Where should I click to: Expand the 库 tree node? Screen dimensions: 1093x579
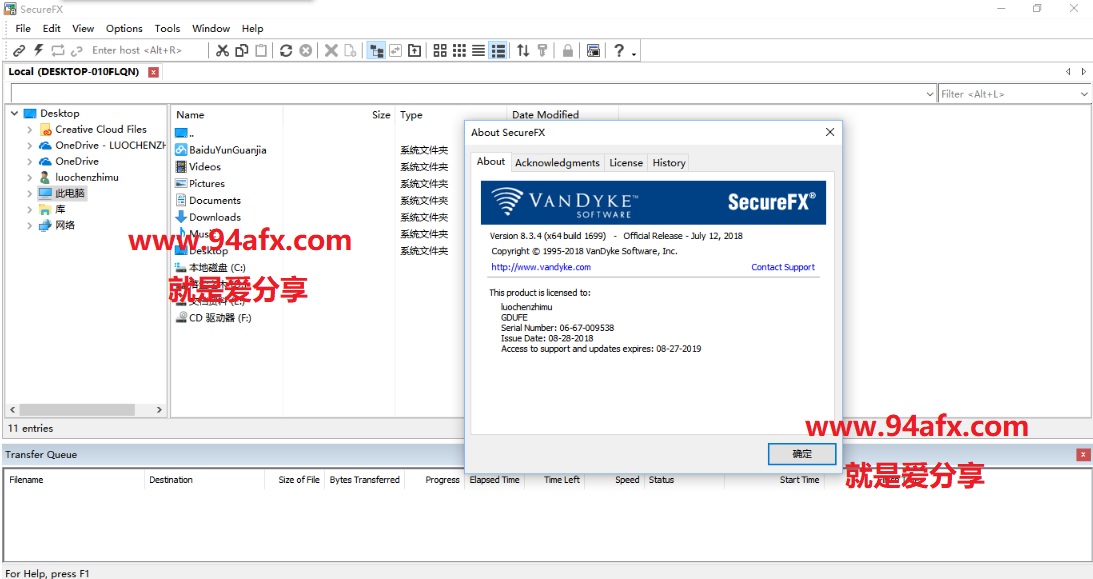tap(29, 210)
